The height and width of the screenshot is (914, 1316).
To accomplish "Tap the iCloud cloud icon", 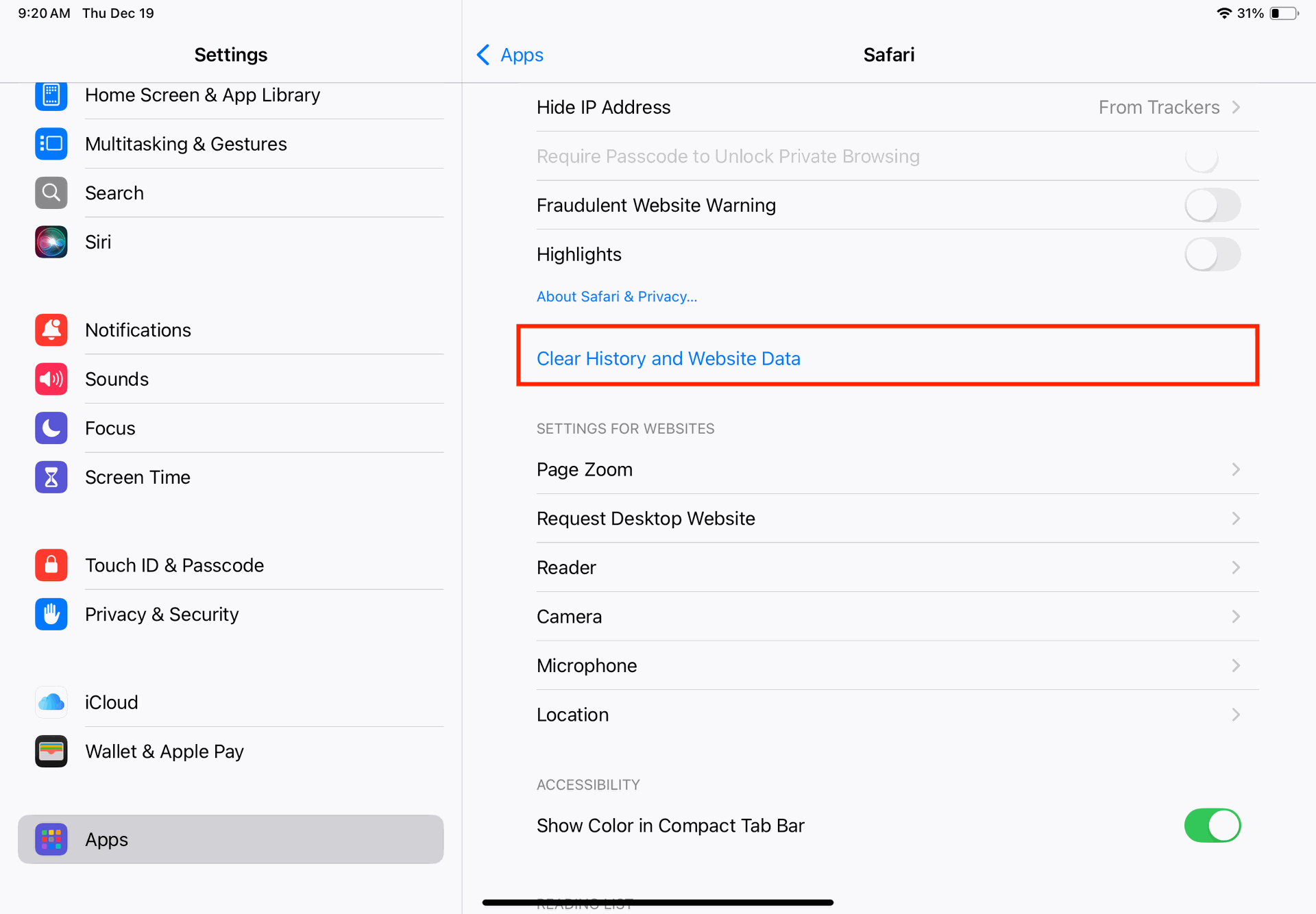I will coord(51,702).
